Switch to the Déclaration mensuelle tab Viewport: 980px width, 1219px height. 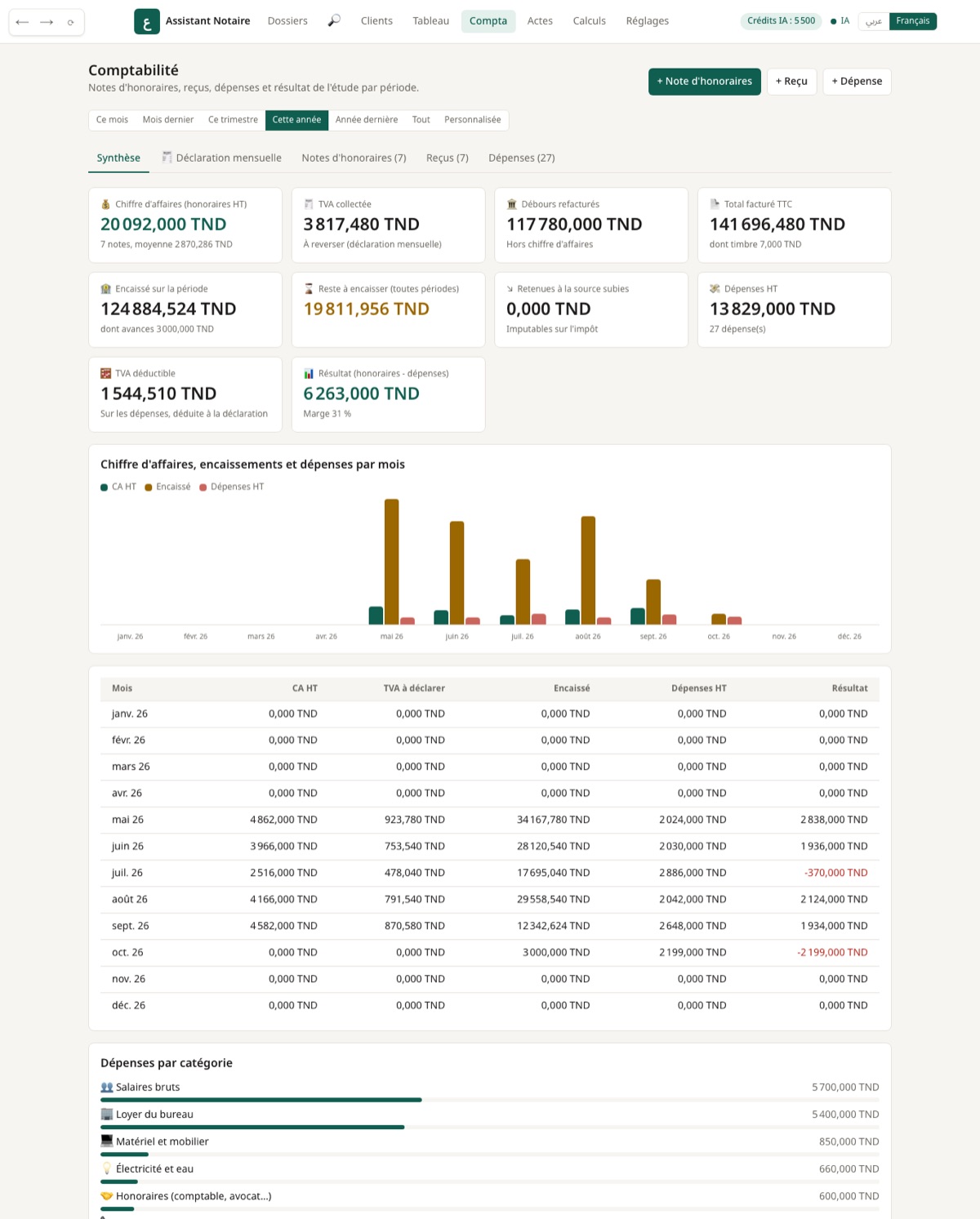click(221, 158)
